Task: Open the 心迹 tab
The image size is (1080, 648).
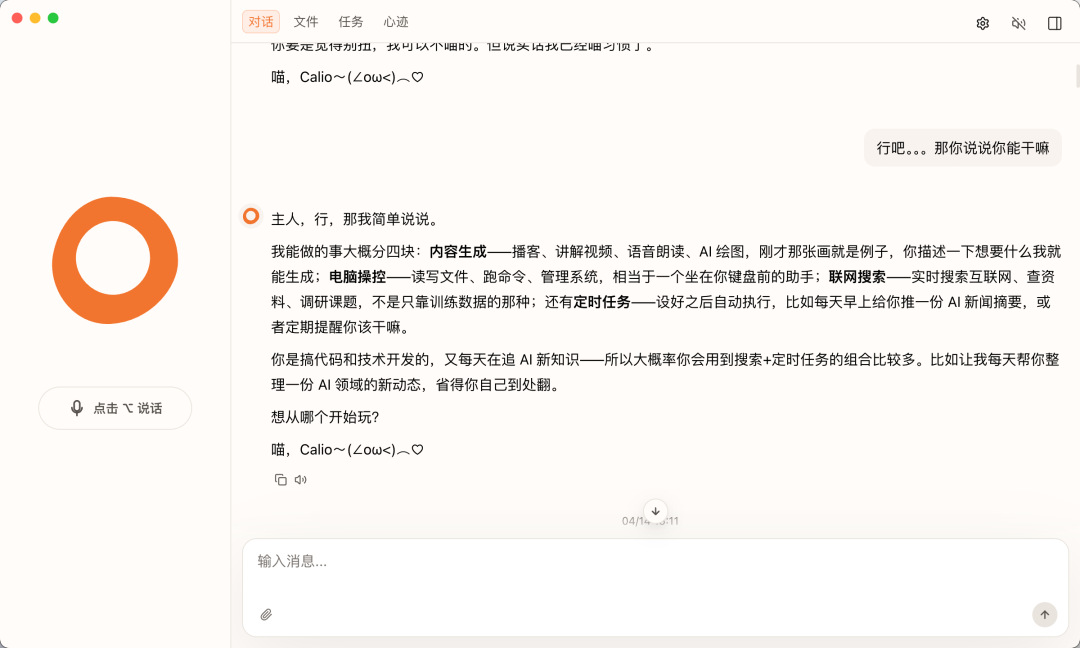Action: [396, 22]
